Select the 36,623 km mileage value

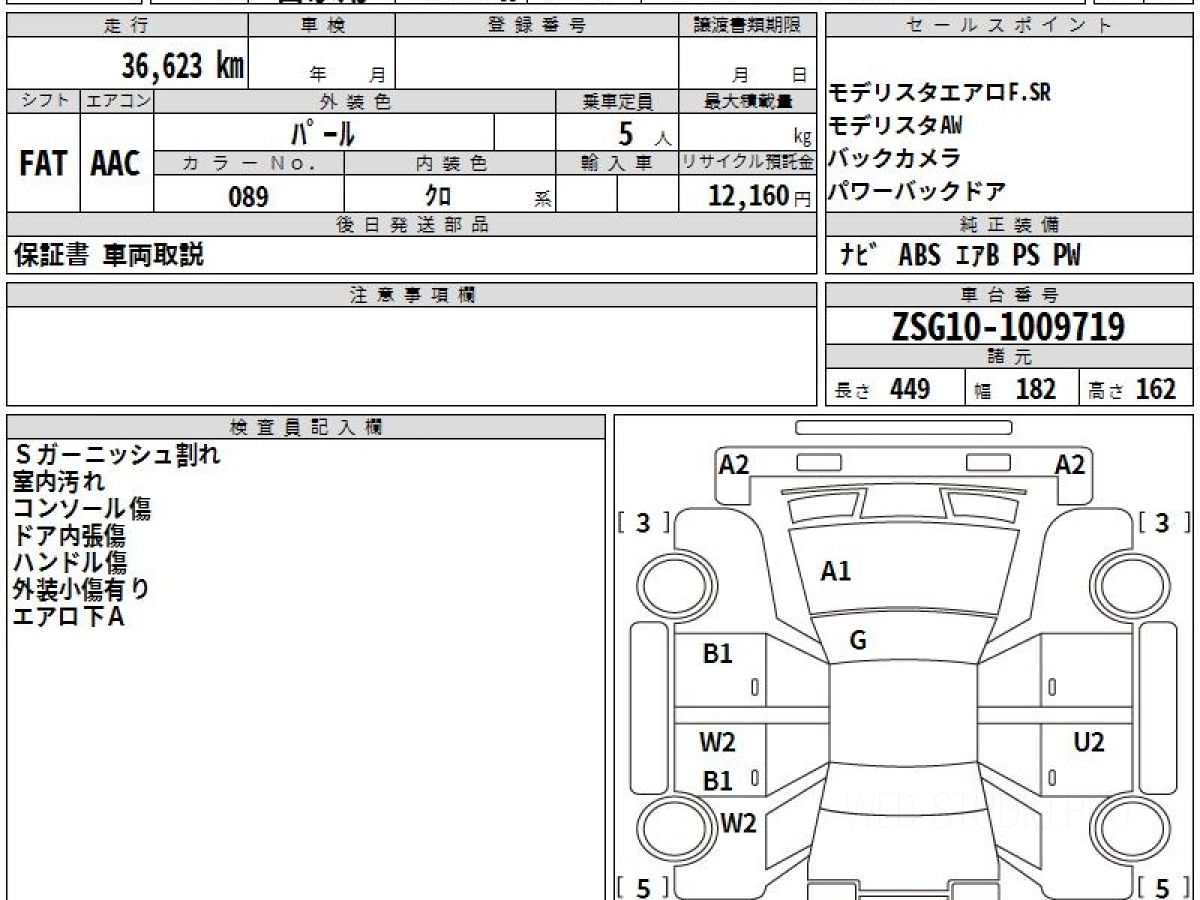click(x=183, y=66)
